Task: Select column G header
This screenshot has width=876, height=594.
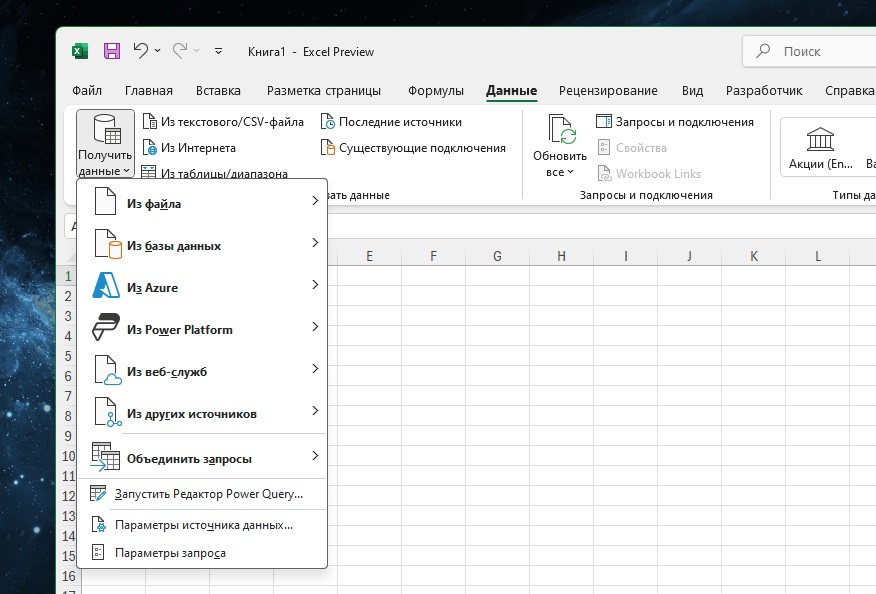Action: (x=497, y=256)
